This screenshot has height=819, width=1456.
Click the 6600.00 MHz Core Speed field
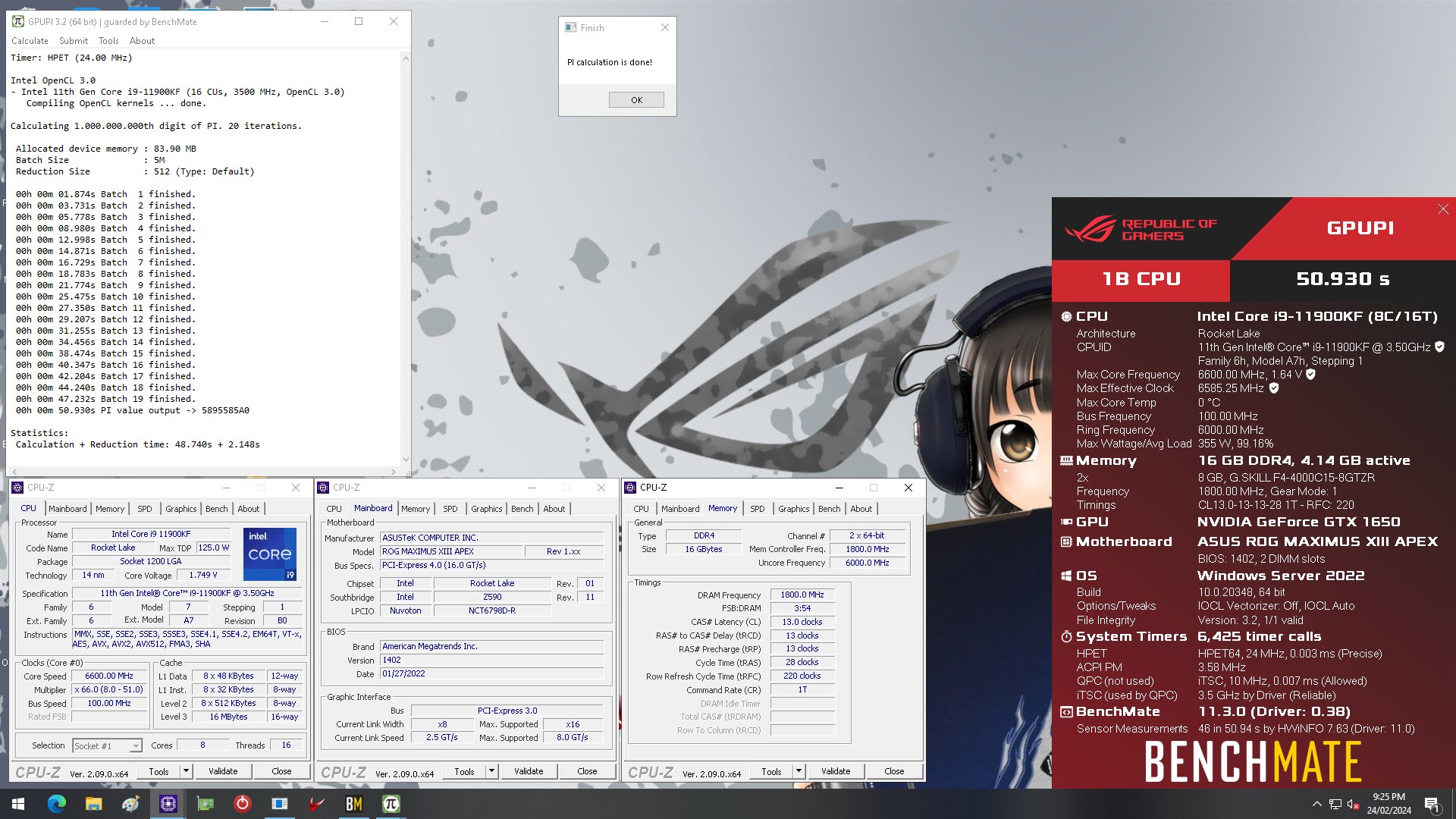[109, 676]
